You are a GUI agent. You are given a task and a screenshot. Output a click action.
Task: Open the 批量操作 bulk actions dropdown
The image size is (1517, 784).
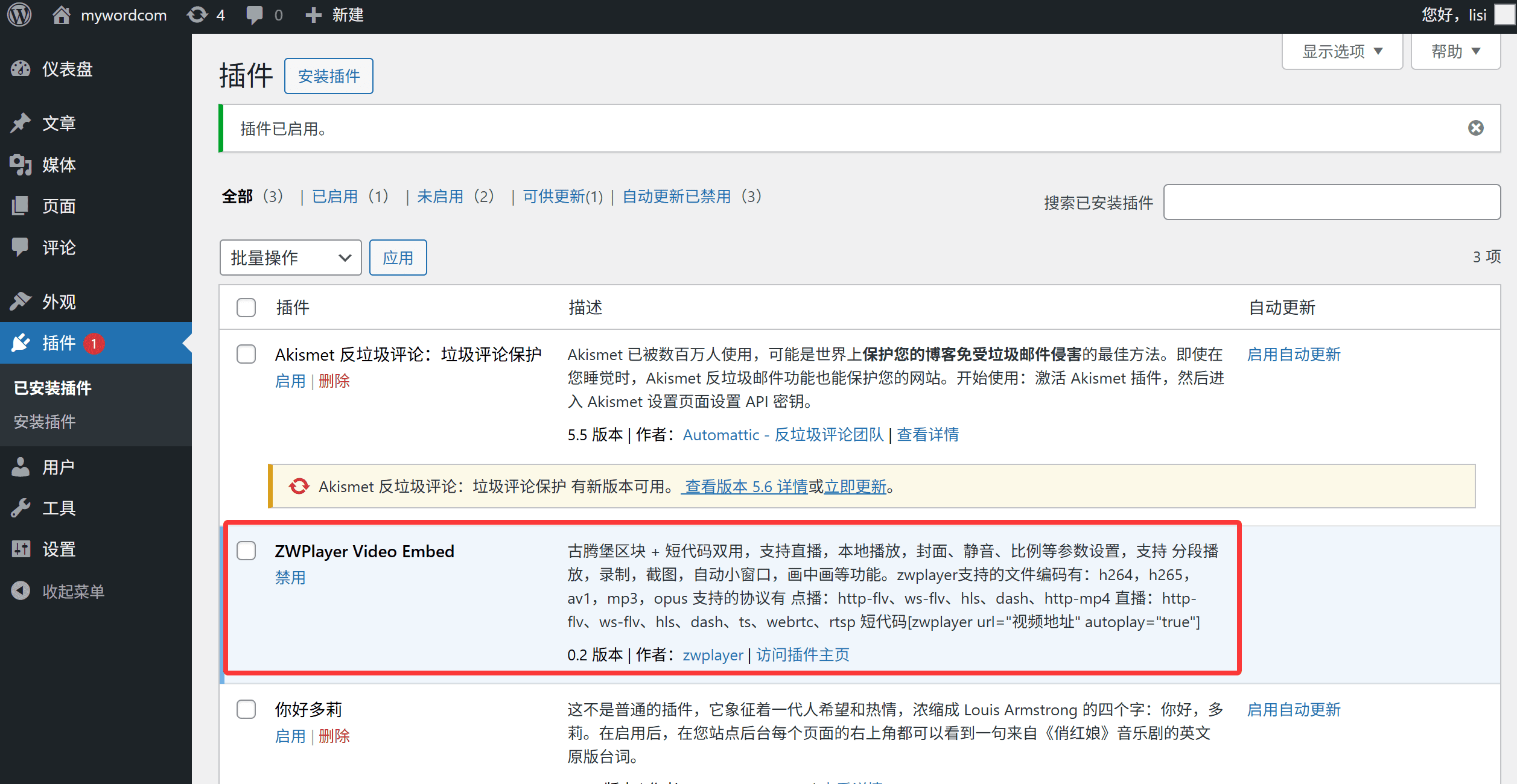coord(290,258)
